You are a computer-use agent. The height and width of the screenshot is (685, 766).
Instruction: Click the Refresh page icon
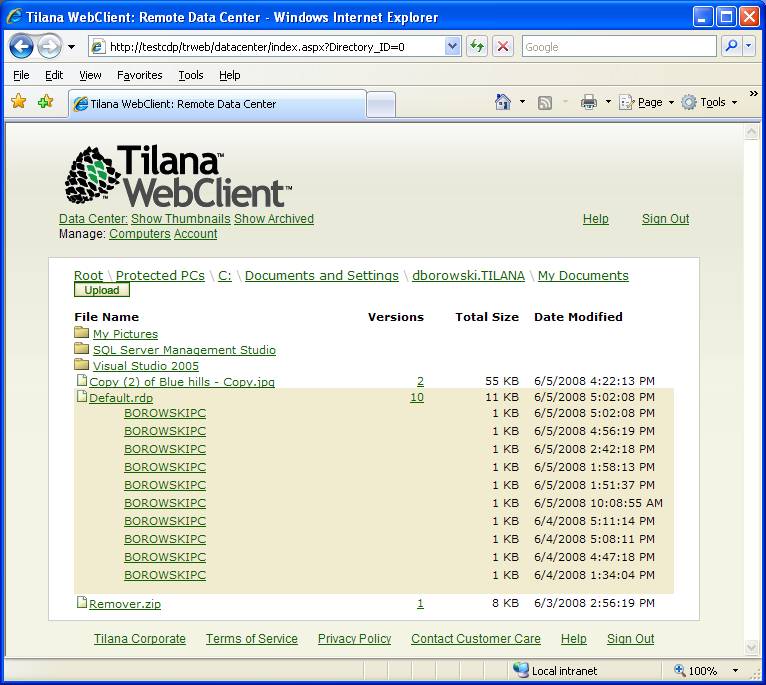pyautogui.click(x=477, y=47)
